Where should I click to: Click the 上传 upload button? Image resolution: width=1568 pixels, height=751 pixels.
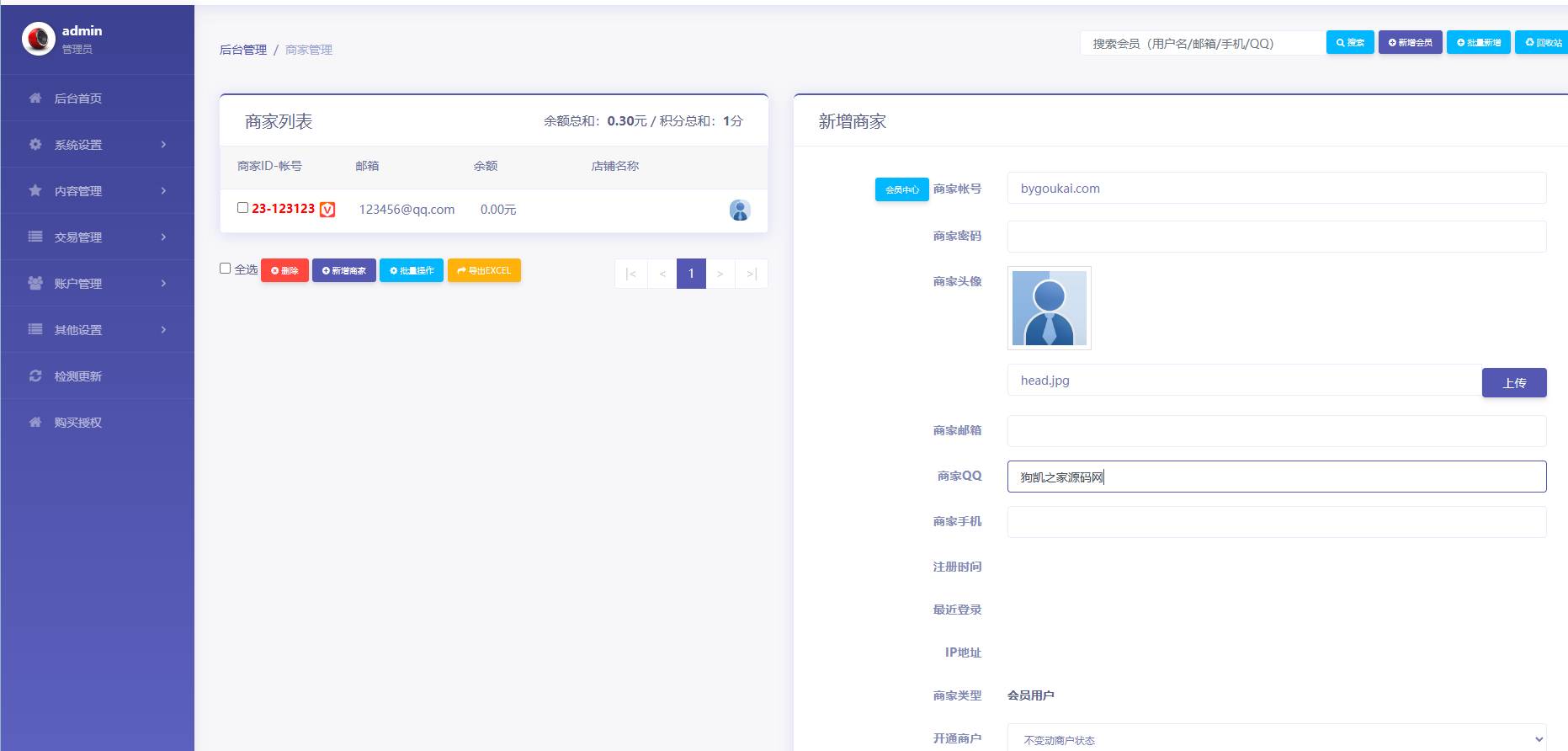pyautogui.click(x=1513, y=383)
